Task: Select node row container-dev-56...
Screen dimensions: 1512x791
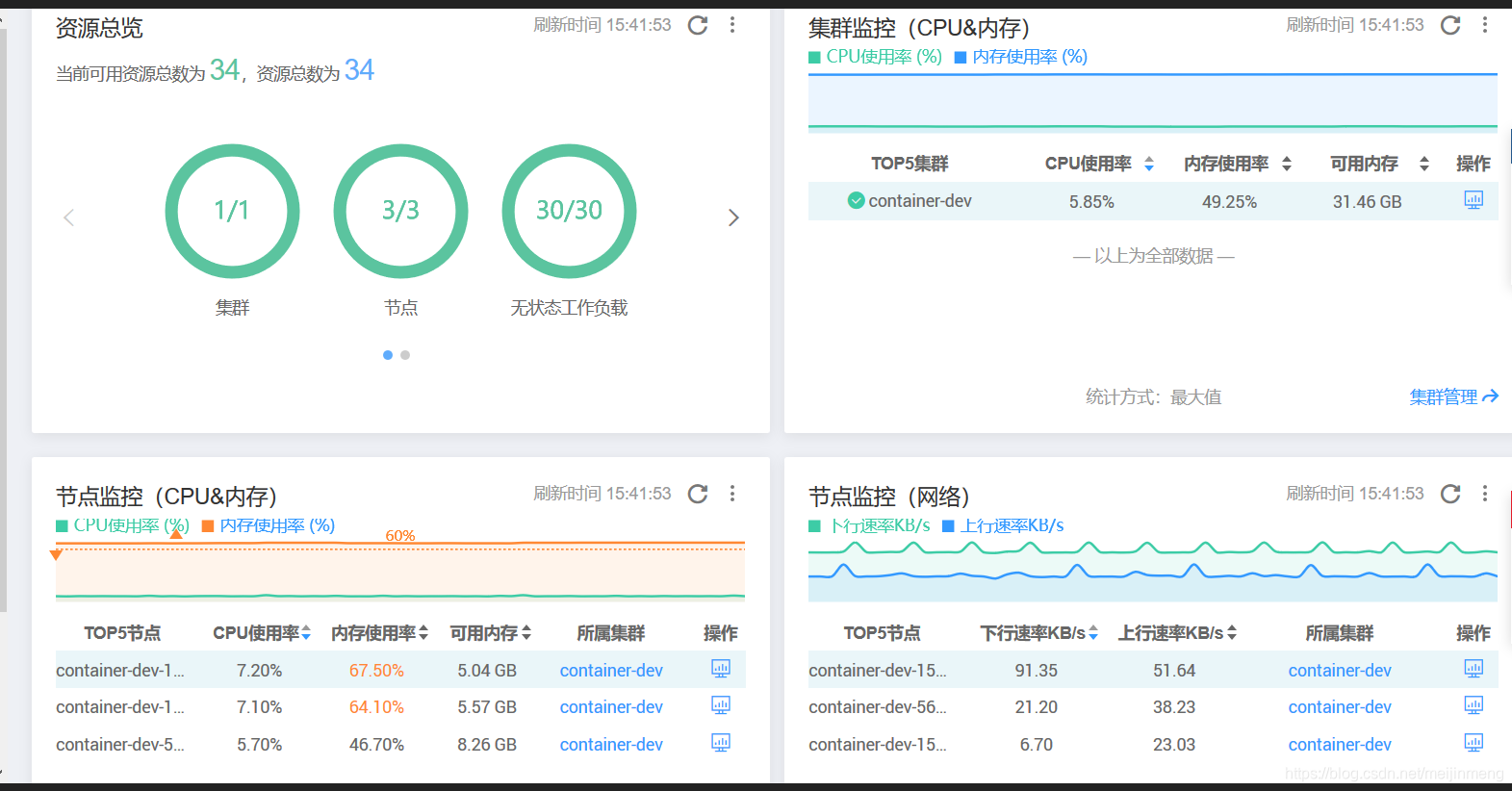Action: point(1153,706)
